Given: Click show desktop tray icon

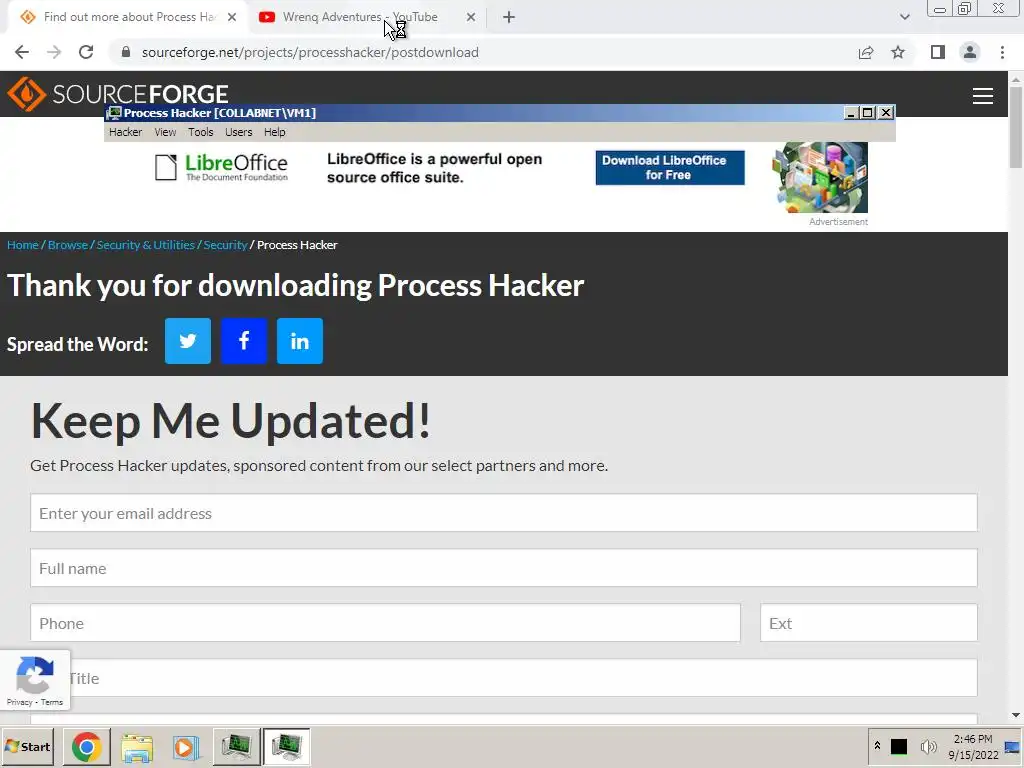Looking at the screenshot, I should pos(1012,746).
